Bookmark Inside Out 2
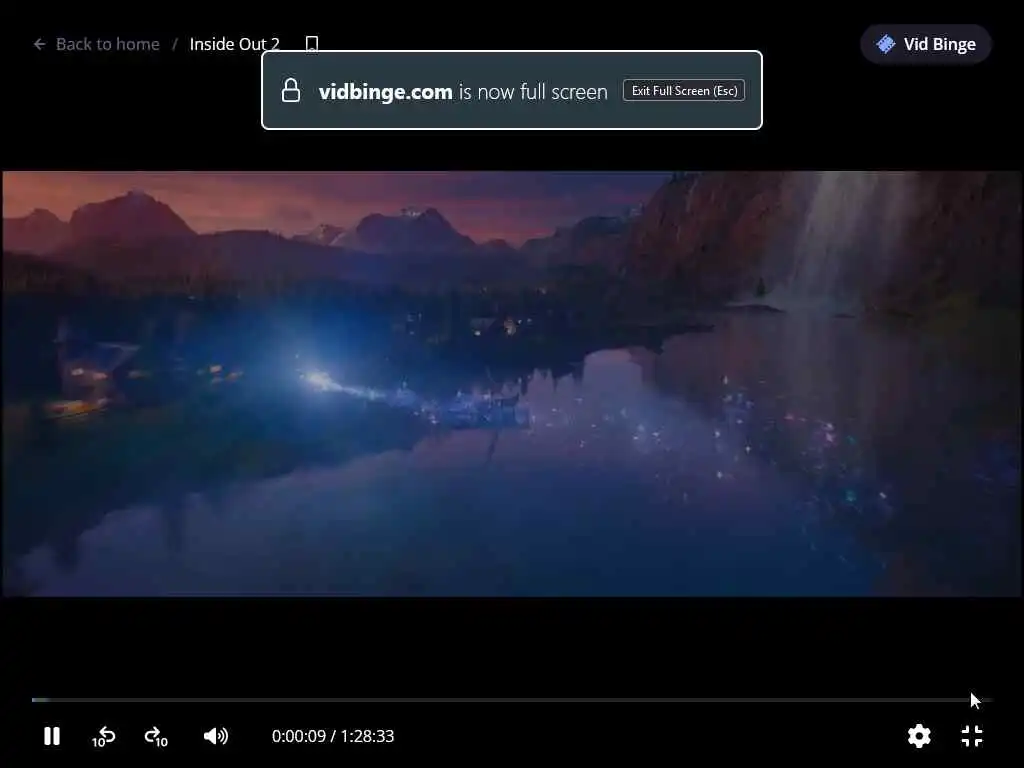The image size is (1024, 768). (x=312, y=44)
